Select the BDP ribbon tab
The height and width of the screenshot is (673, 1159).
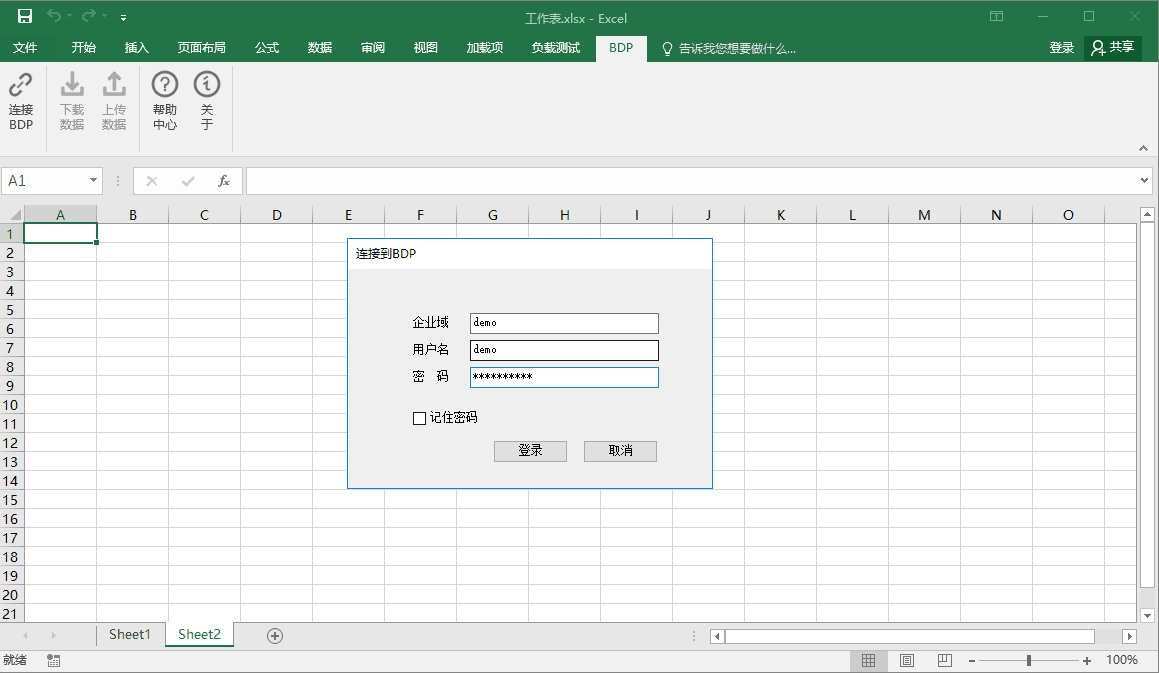[621, 48]
